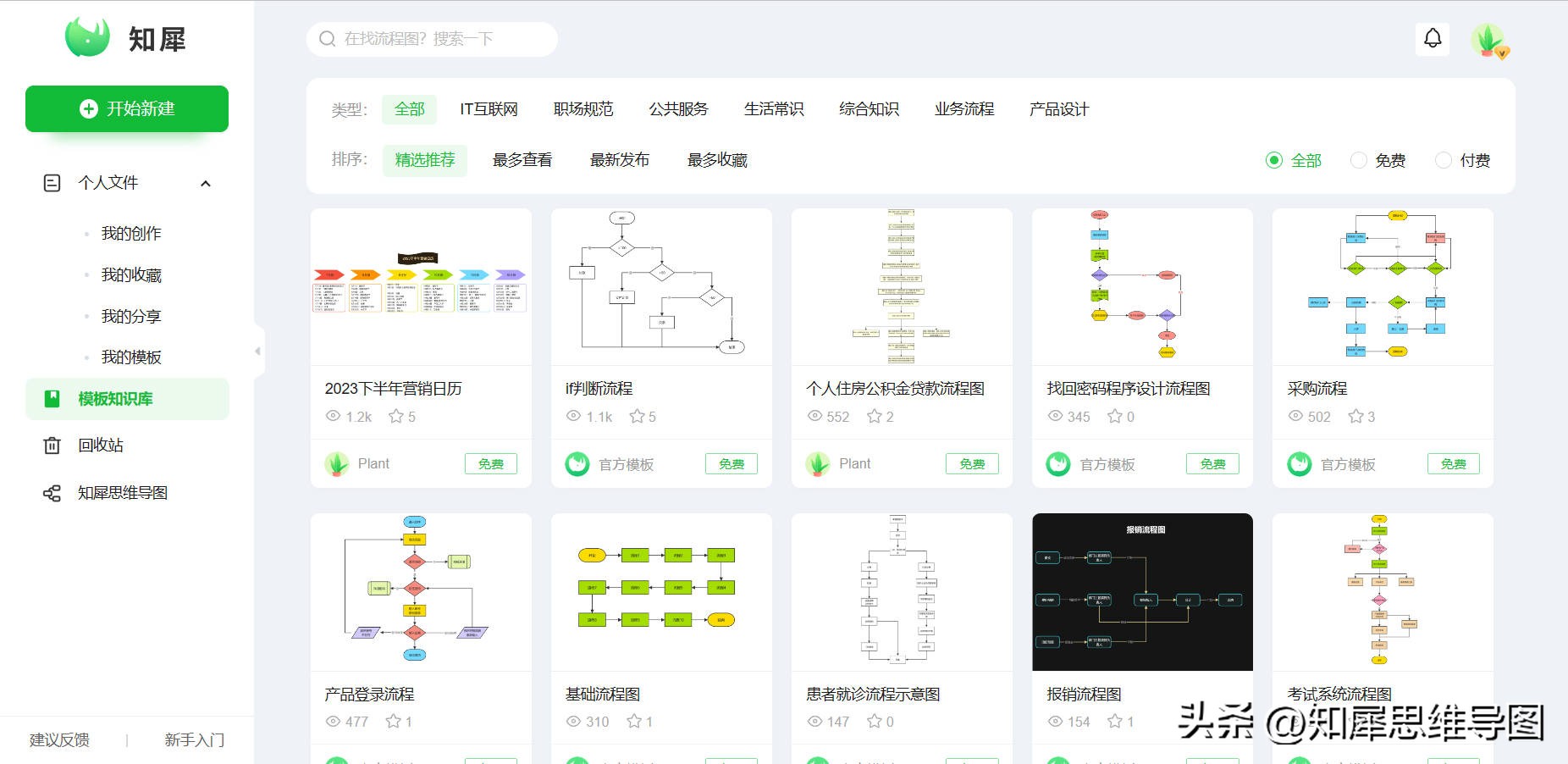Collapse the 个人文件 section chevron
1568x764 pixels.
(x=205, y=183)
